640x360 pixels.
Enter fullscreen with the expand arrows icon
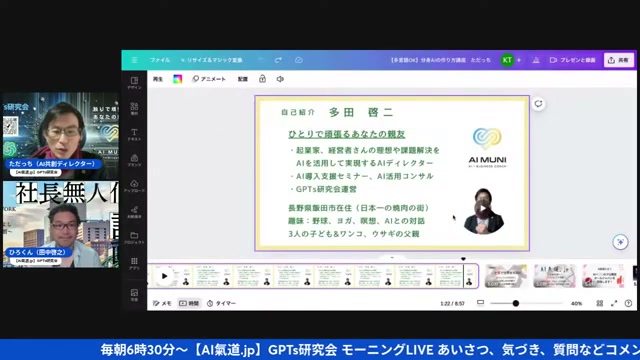pos(614,303)
